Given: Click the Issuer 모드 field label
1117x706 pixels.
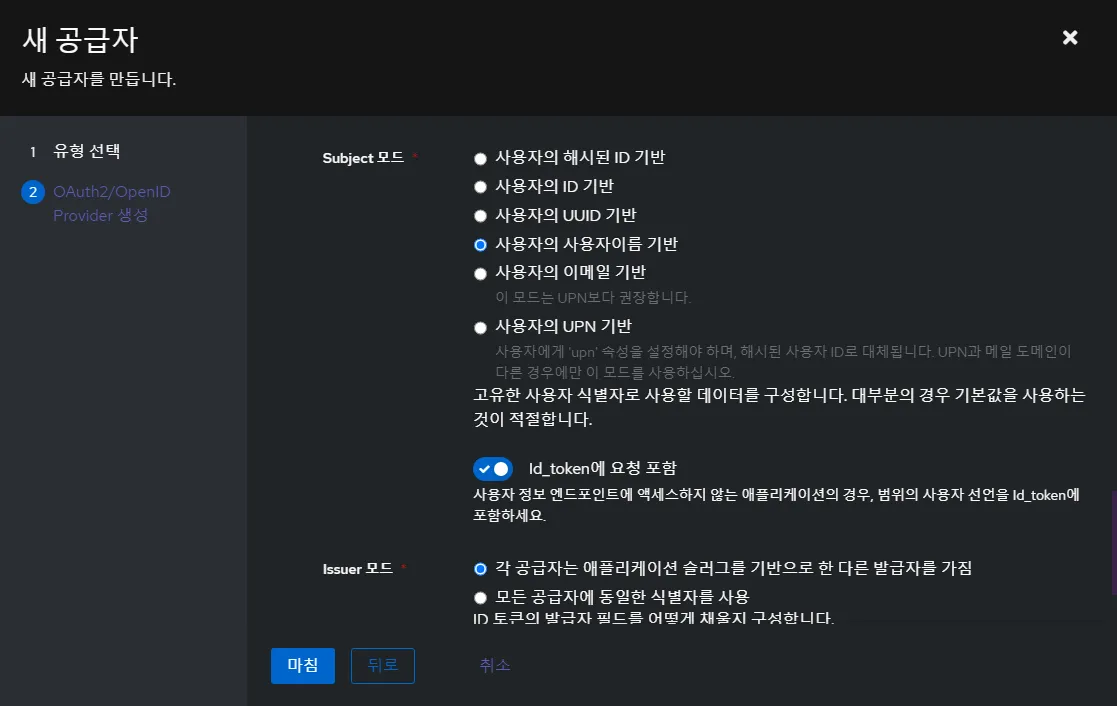Looking at the screenshot, I should pos(355,569).
